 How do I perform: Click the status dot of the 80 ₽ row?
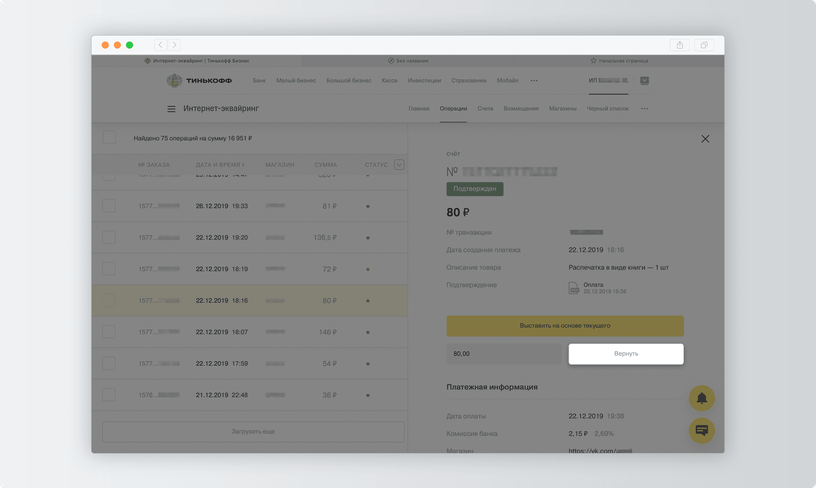[x=368, y=301]
